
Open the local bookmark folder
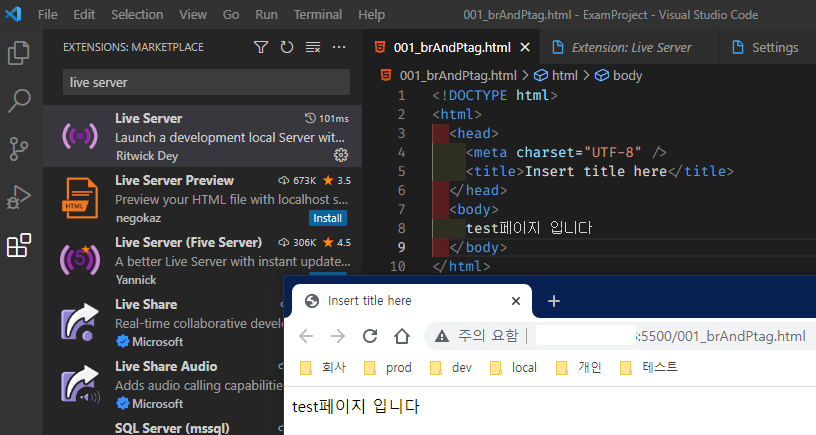tap(513, 368)
